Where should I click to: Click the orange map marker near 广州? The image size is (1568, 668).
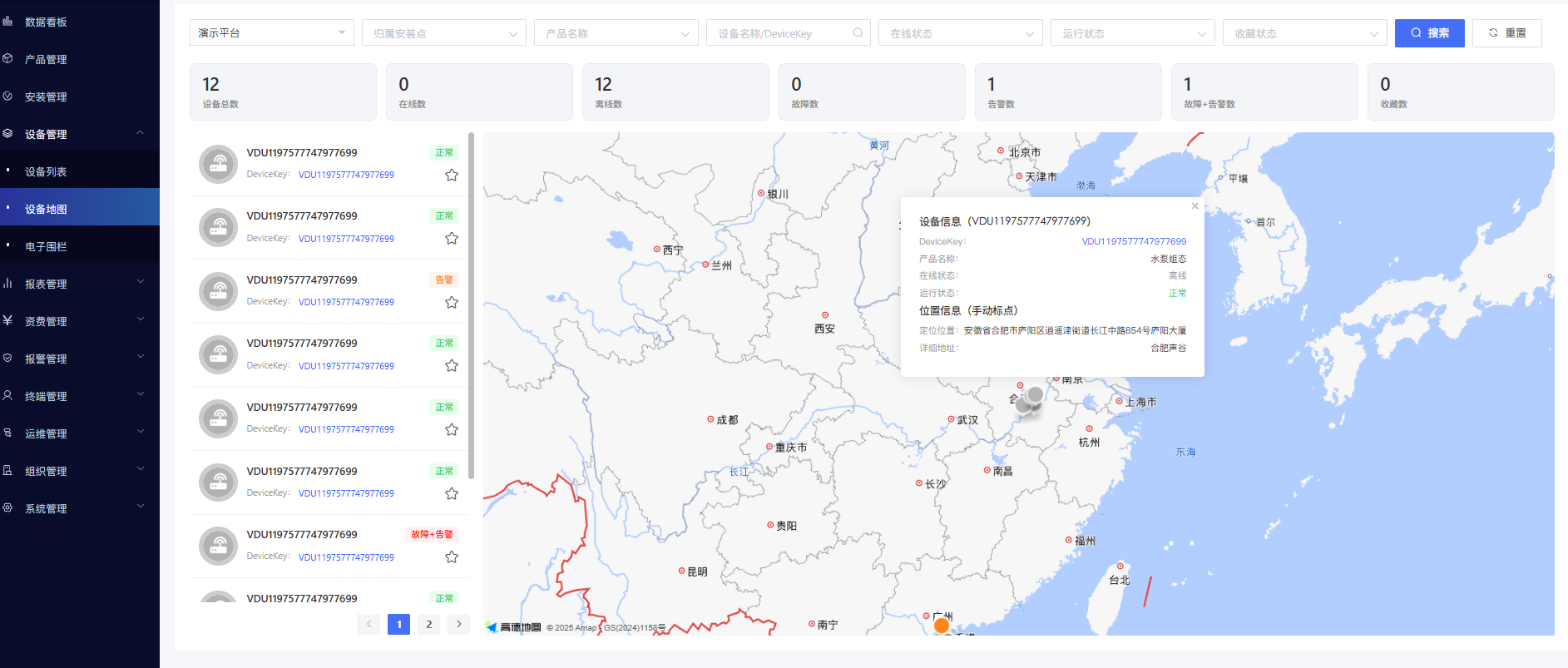coord(942,626)
